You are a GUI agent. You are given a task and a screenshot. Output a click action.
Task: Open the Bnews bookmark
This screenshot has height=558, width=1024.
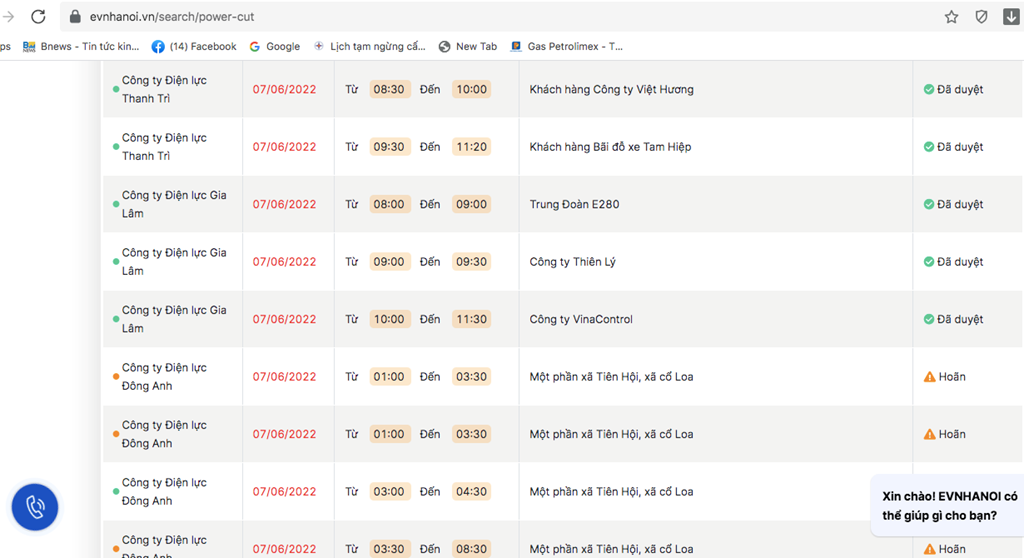(x=80, y=46)
